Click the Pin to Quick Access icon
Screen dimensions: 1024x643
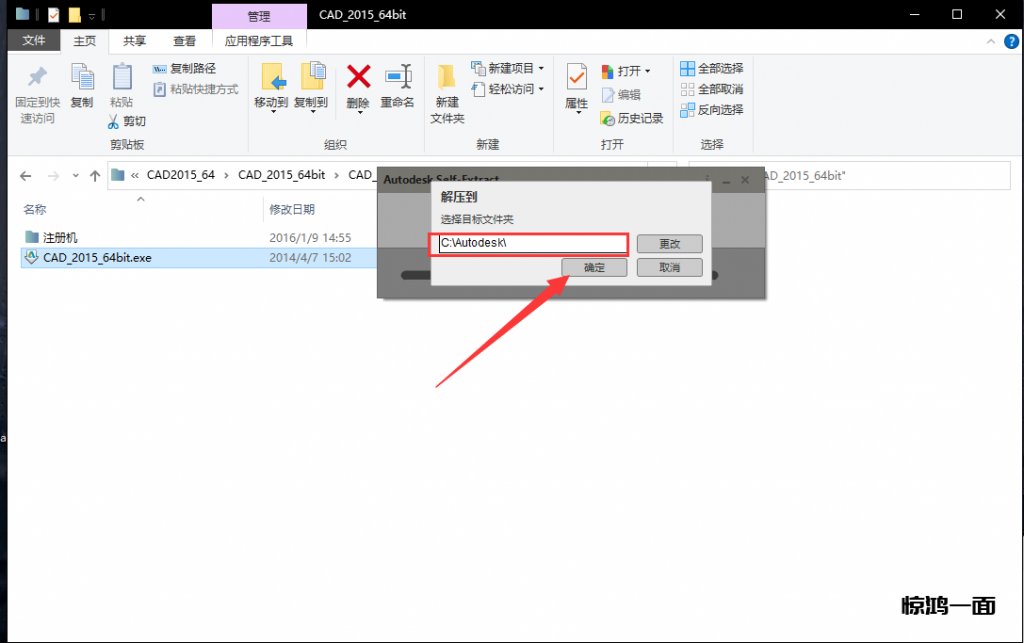click(x=37, y=79)
